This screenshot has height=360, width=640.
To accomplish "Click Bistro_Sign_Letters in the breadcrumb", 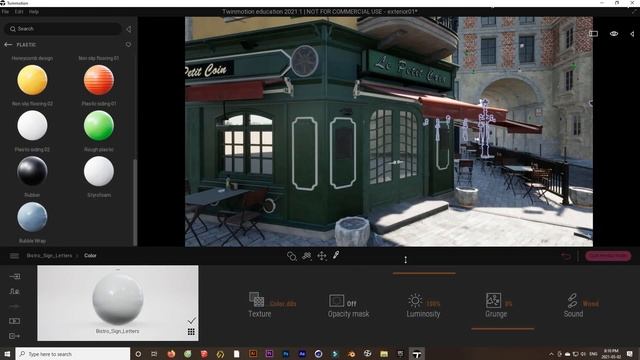I will 49,256.
